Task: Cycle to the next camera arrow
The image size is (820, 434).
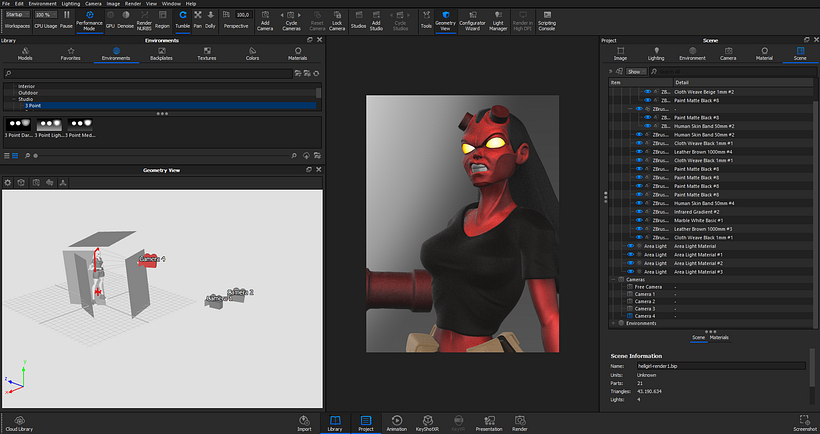Action: [299, 15]
